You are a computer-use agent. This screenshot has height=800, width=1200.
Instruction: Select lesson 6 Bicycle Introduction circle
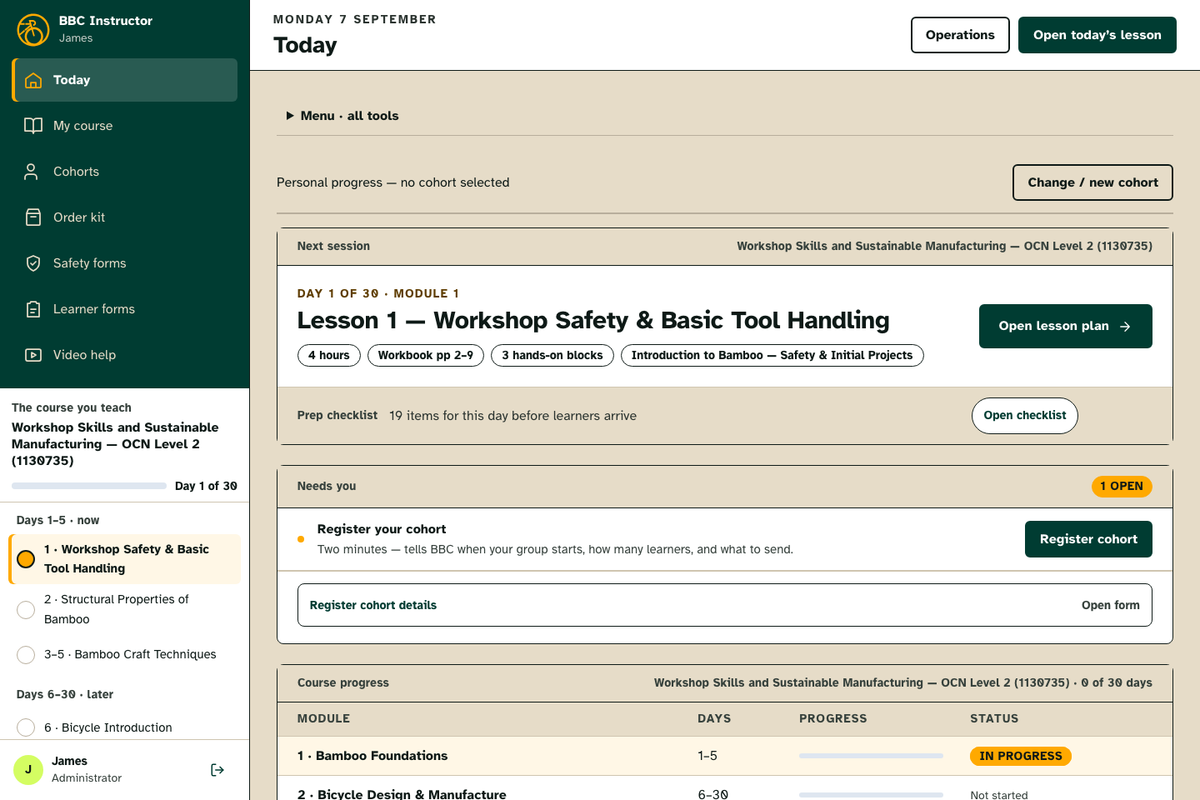tap(26, 728)
